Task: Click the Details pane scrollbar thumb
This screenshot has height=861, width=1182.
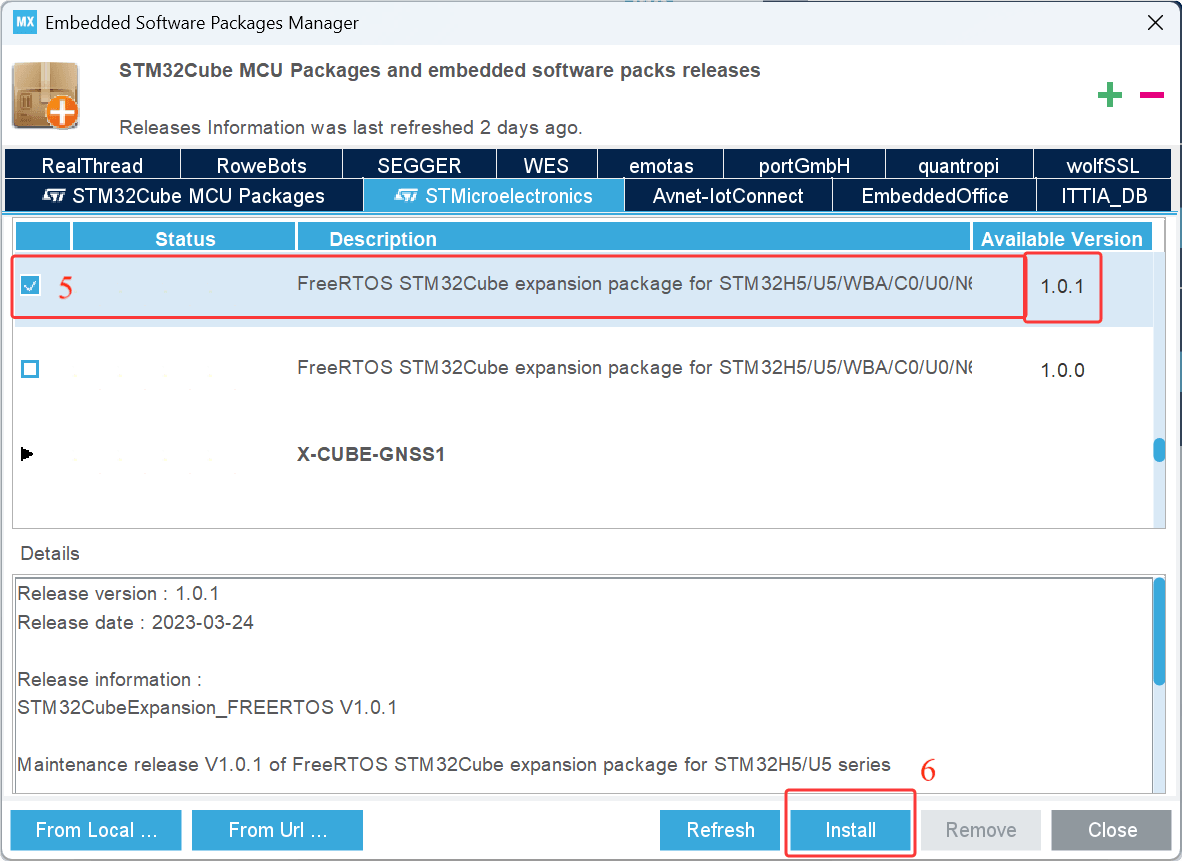Action: click(1159, 632)
